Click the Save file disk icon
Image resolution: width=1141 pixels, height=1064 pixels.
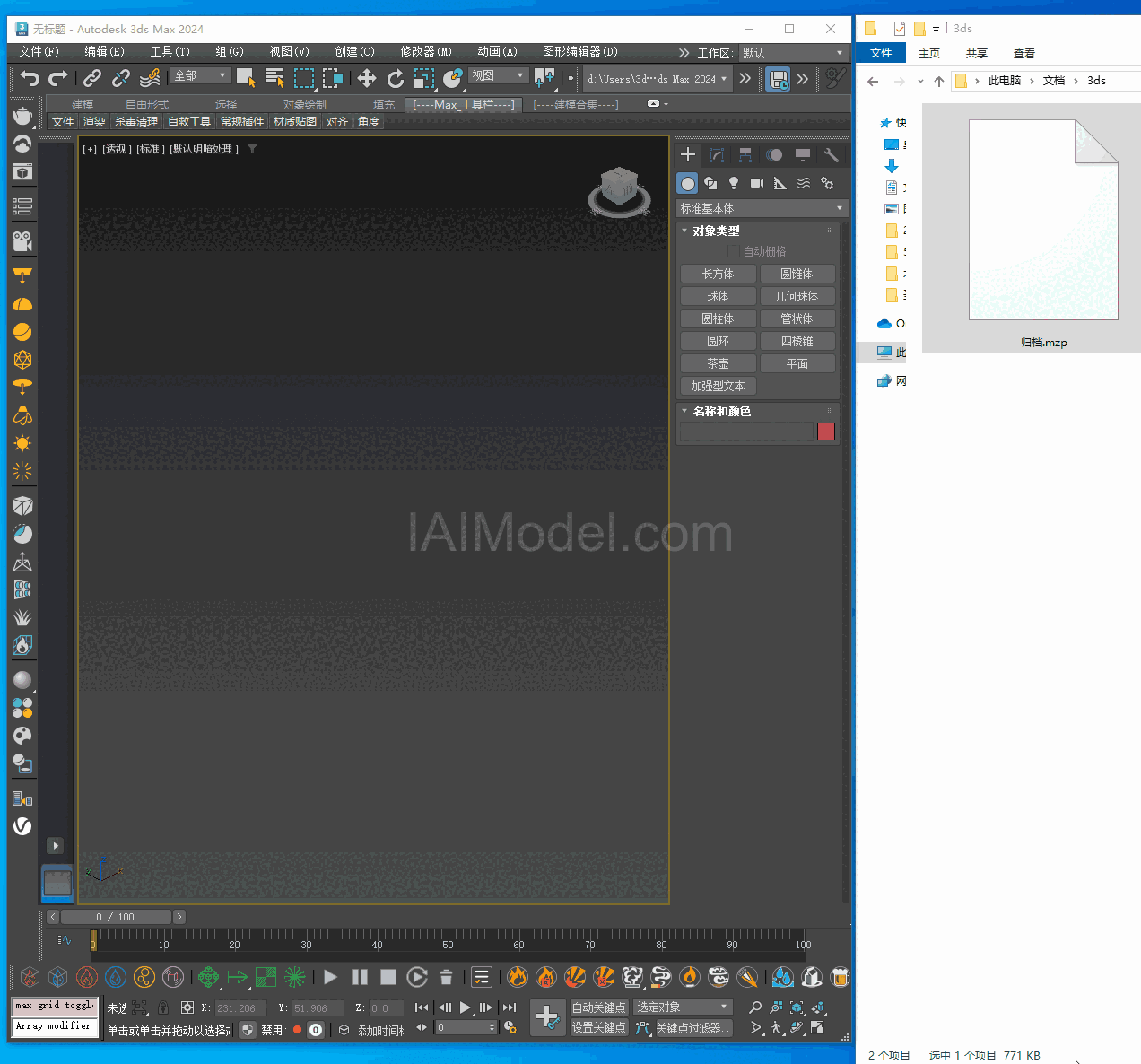pos(778,78)
